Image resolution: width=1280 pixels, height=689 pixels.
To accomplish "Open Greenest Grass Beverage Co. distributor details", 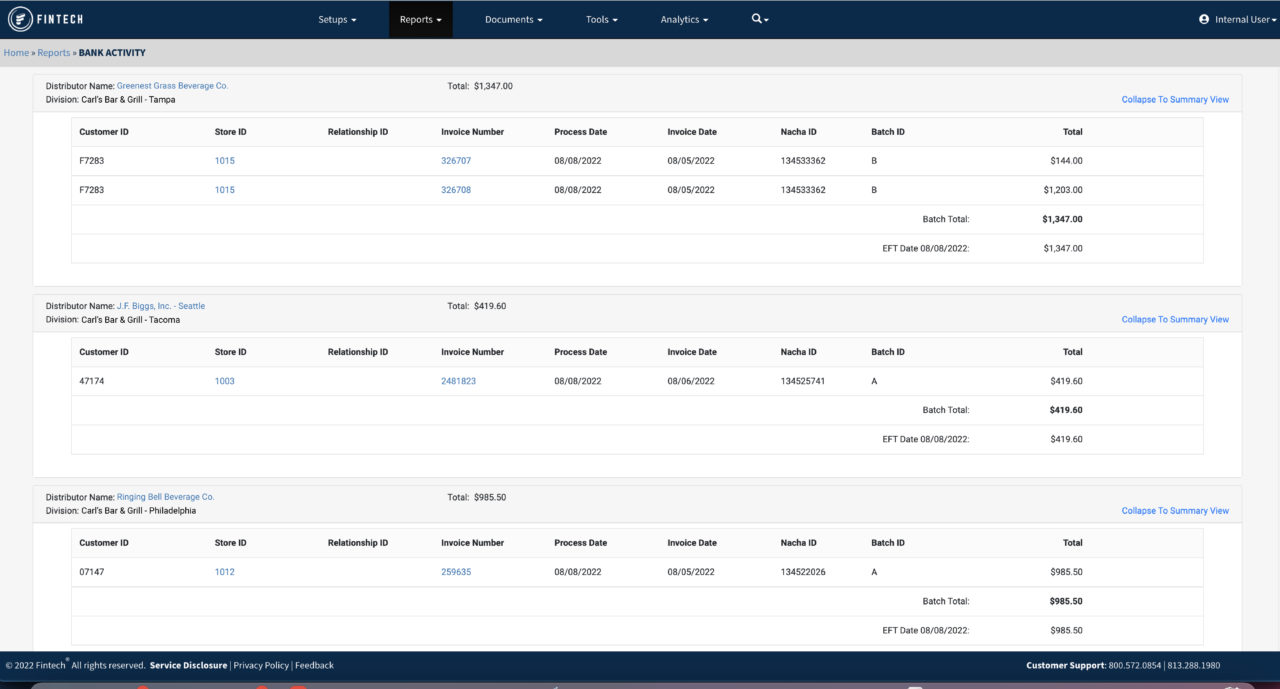I will pos(172,85).
